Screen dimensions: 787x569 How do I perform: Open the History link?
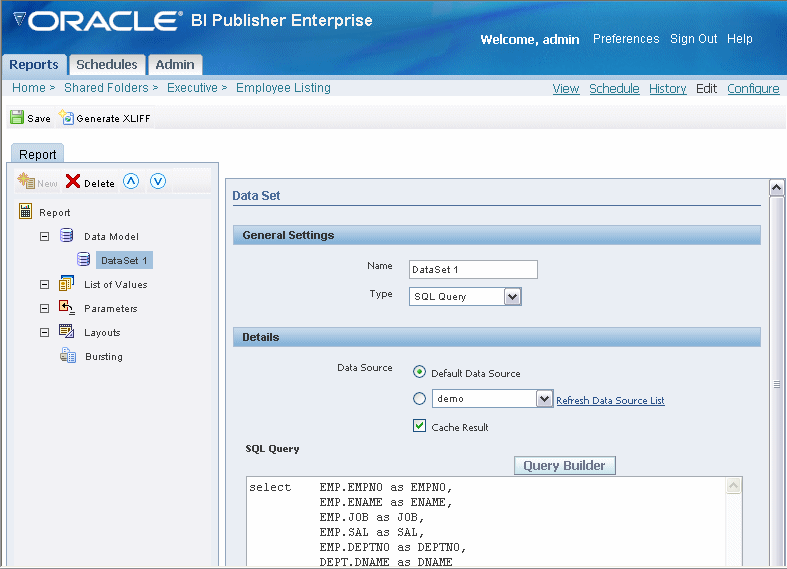(x=668, y=89)
